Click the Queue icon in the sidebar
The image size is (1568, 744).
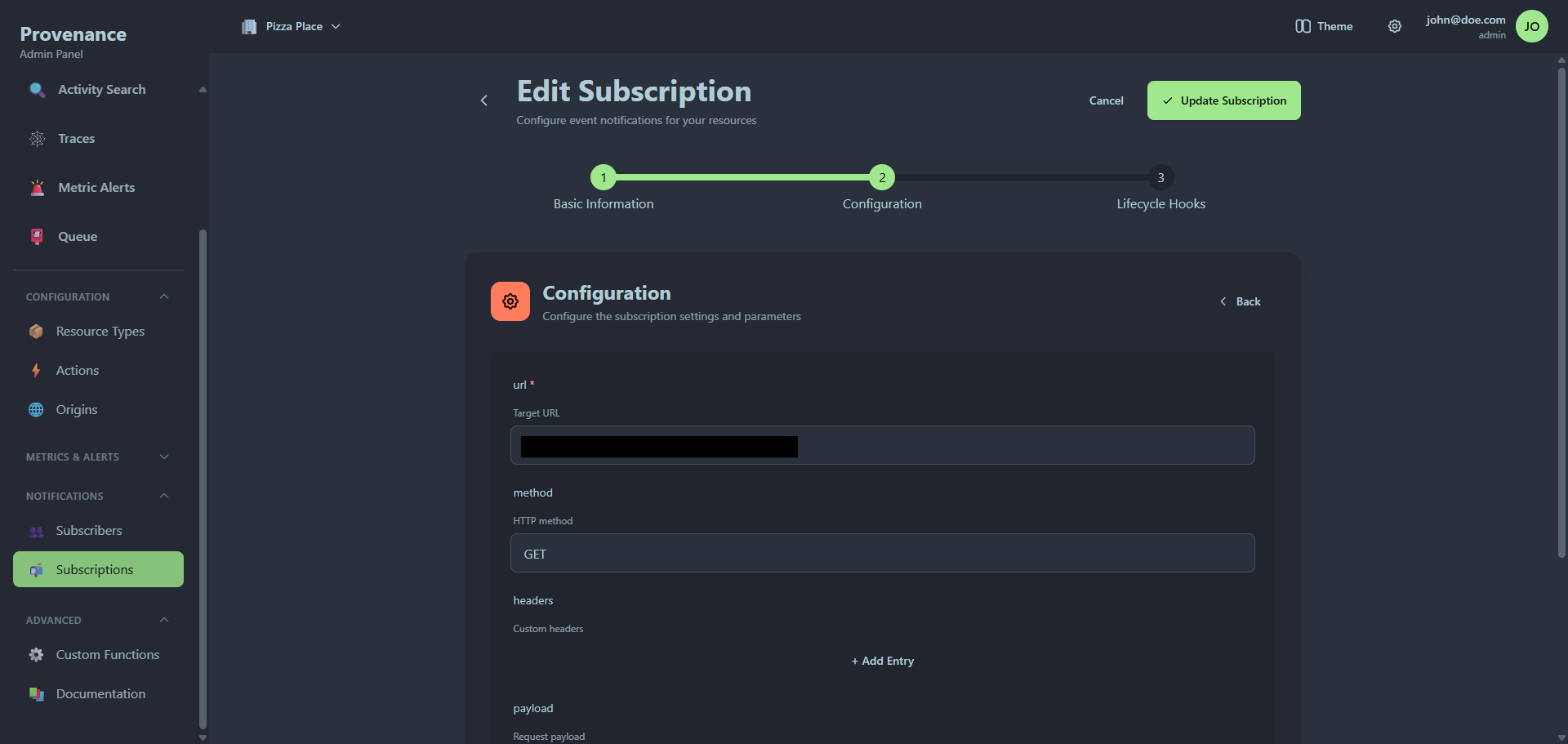point(37,236)
